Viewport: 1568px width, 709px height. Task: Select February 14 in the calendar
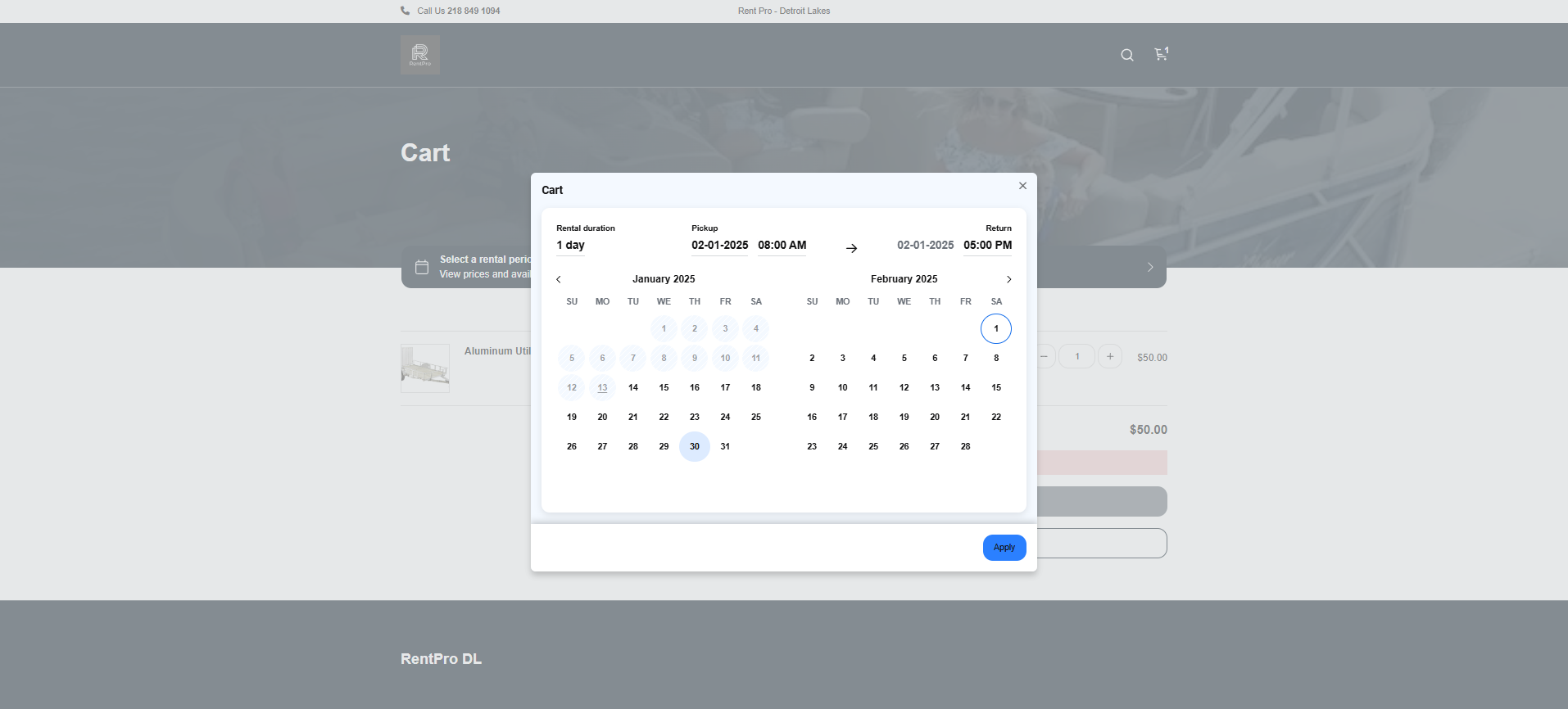[966, 388]
